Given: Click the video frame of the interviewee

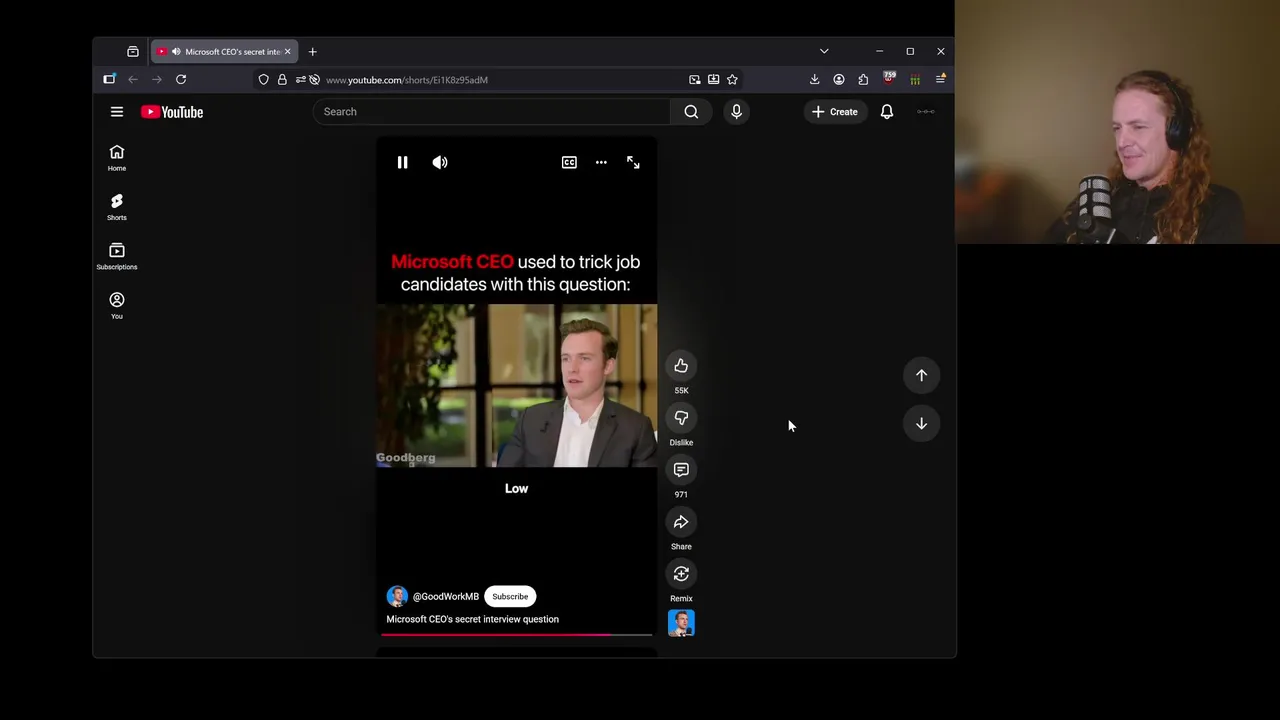Looking at the screenshot, I should point(516,386).
